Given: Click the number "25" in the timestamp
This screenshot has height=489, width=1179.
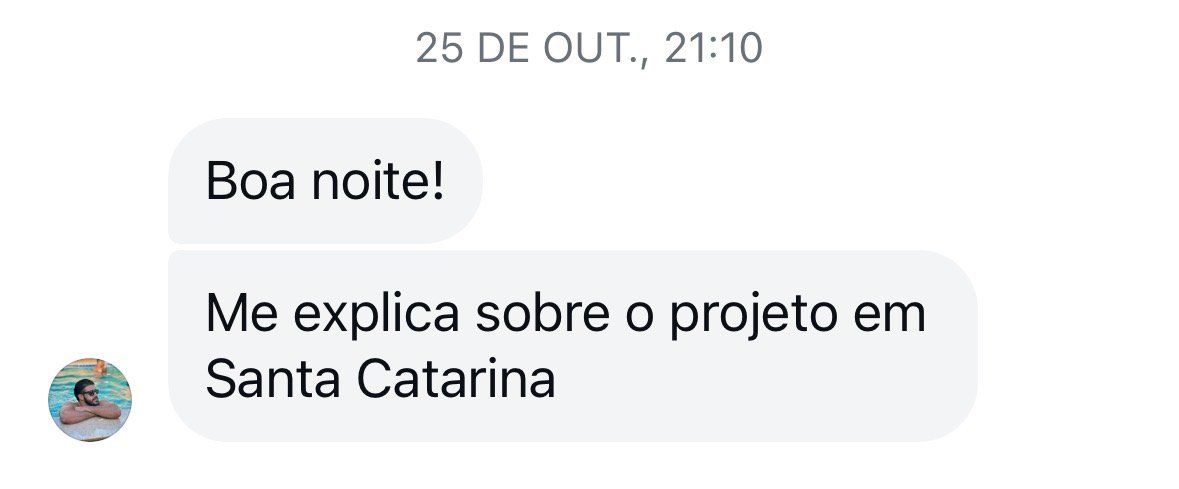Looking at the screenshot, I should (436, 48).
